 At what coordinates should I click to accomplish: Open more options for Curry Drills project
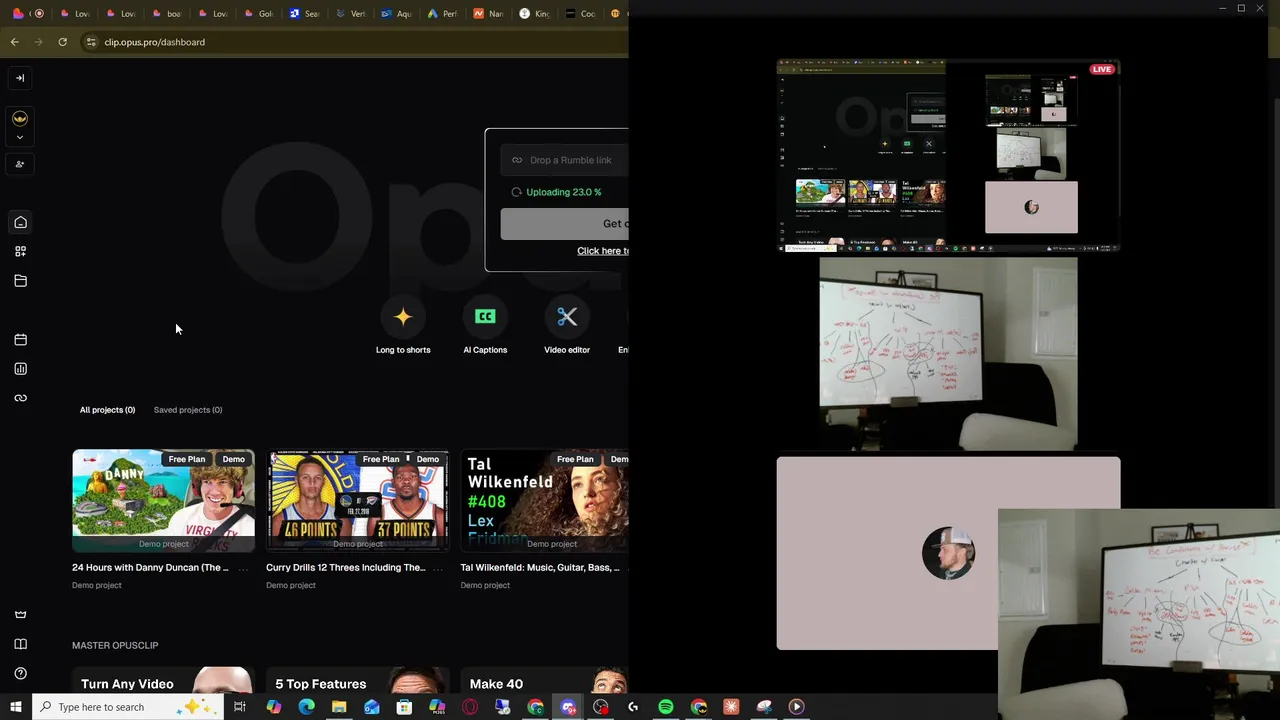437,568
